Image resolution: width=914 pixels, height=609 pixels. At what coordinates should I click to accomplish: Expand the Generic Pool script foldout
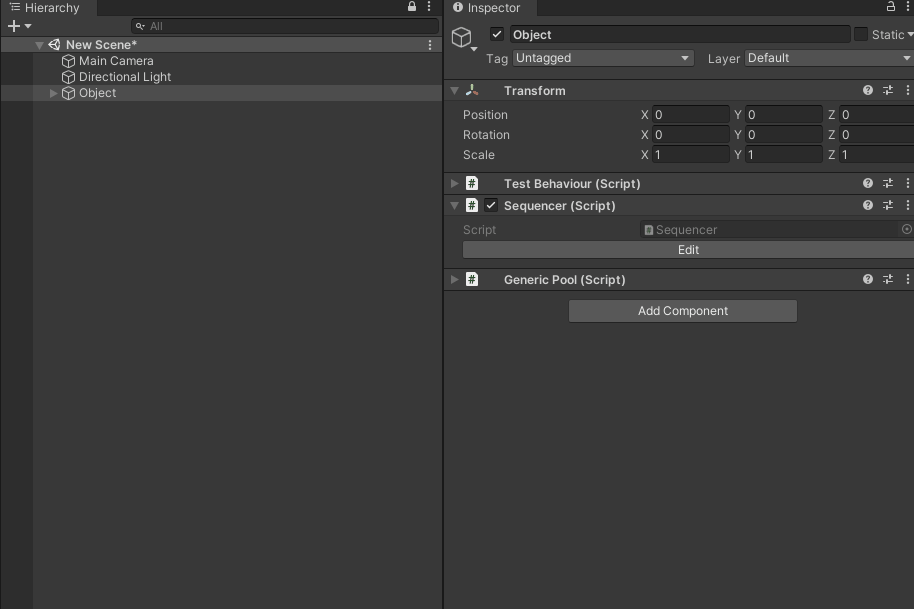pos(455,280)
